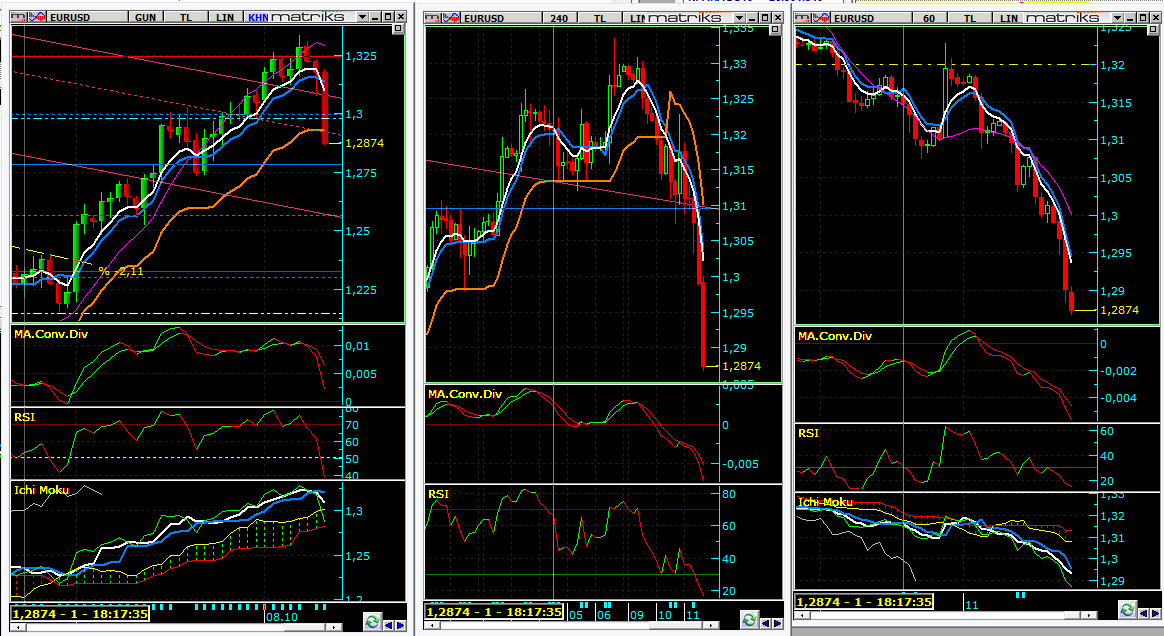
Task: Open the 'm' menu icon in the 60 chart window
Action: (802, 18)
